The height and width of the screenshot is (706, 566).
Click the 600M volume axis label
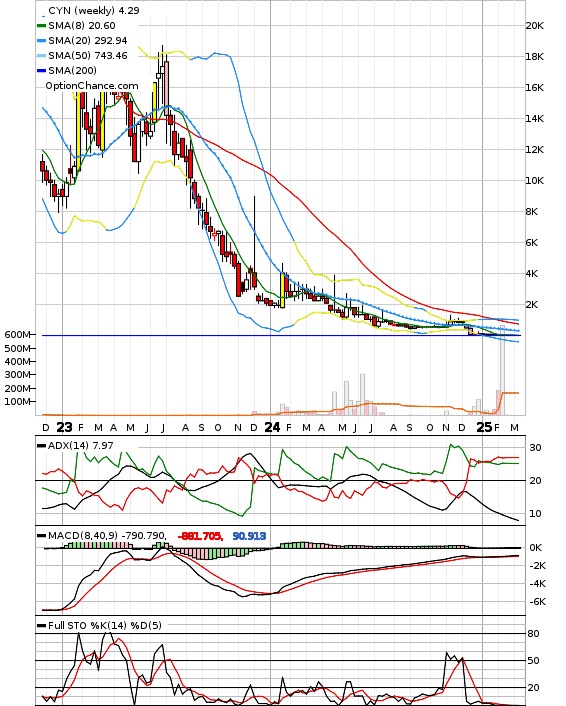(18, 335)
